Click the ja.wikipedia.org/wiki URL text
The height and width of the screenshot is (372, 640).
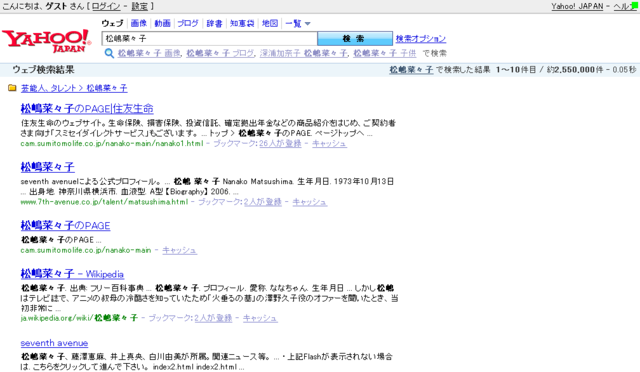point(79,318)
